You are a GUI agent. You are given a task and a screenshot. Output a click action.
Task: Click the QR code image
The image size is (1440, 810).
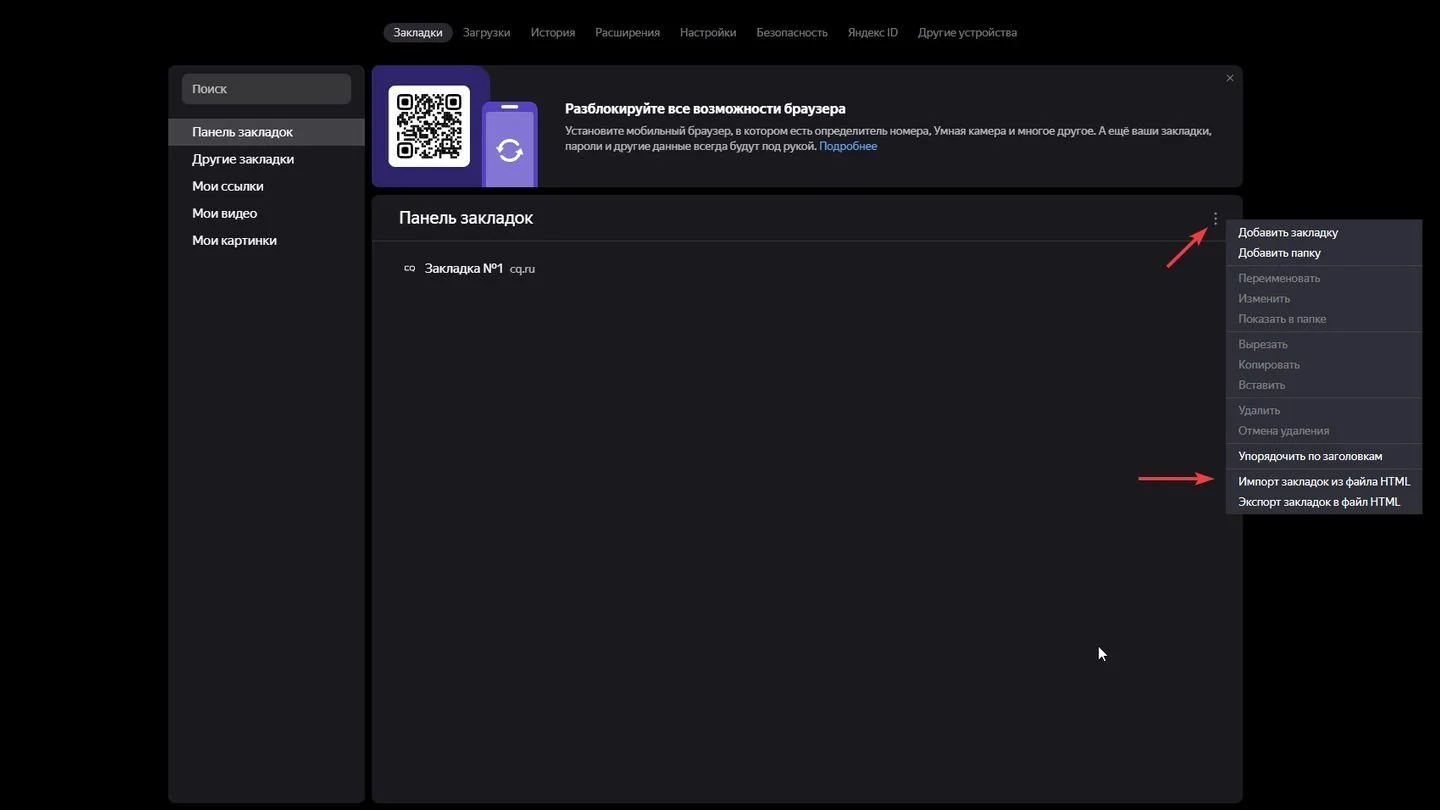429,126
